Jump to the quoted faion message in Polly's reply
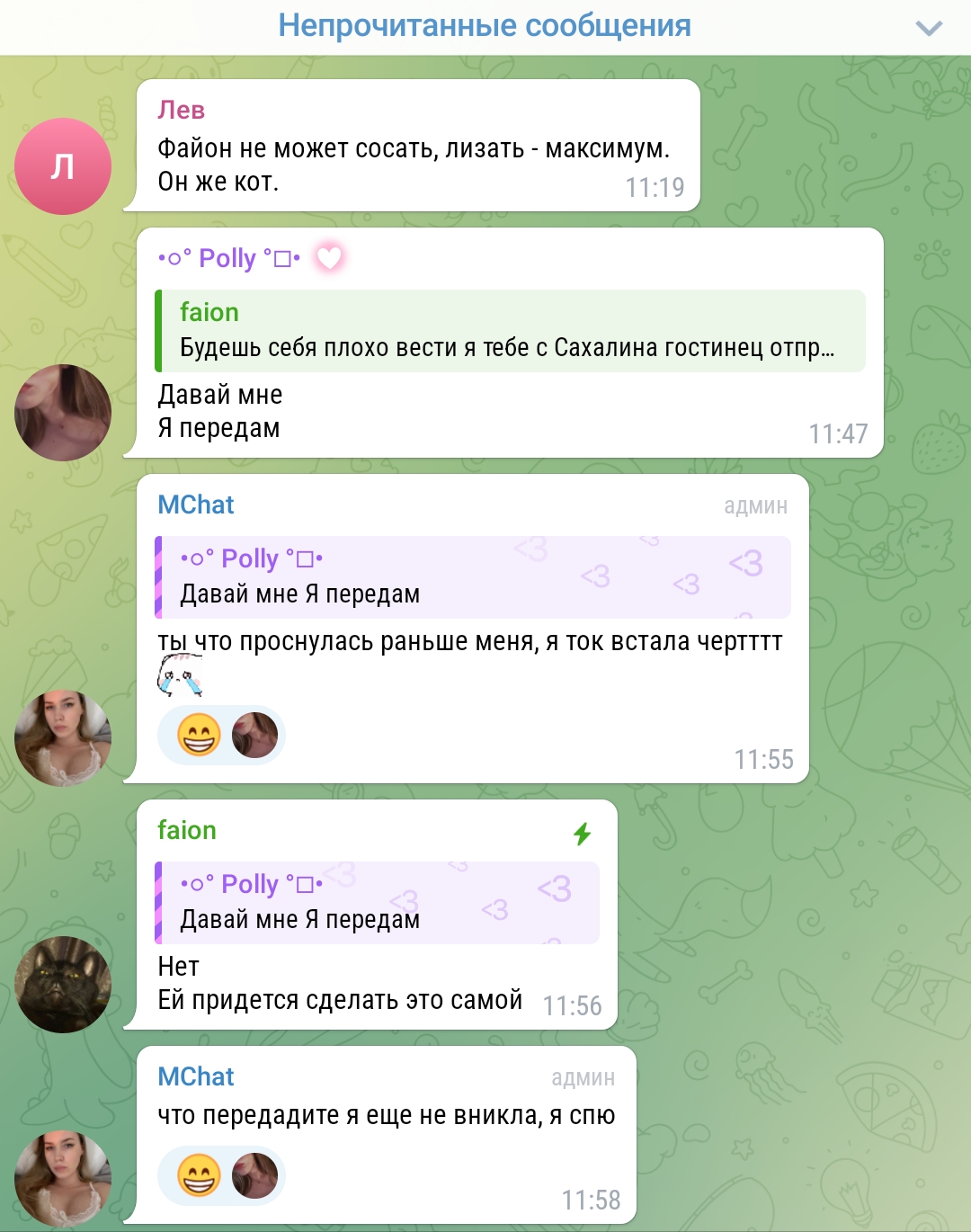 click(510, 331)
